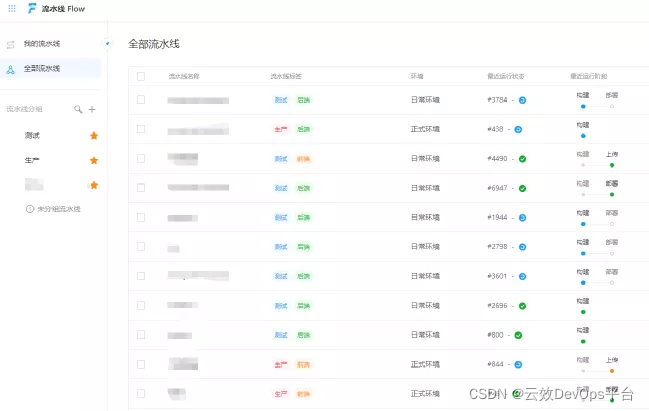The image size is (649, 411).
Task: Toggle the star on the blurred group
Action: point(94,185)
